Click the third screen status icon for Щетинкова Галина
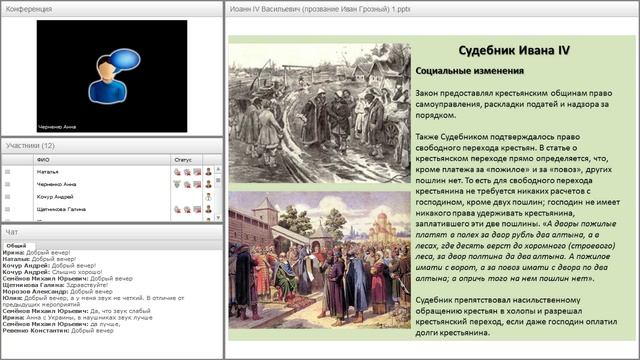This screenshot has width=640, height=360. (x=197, y=209)
